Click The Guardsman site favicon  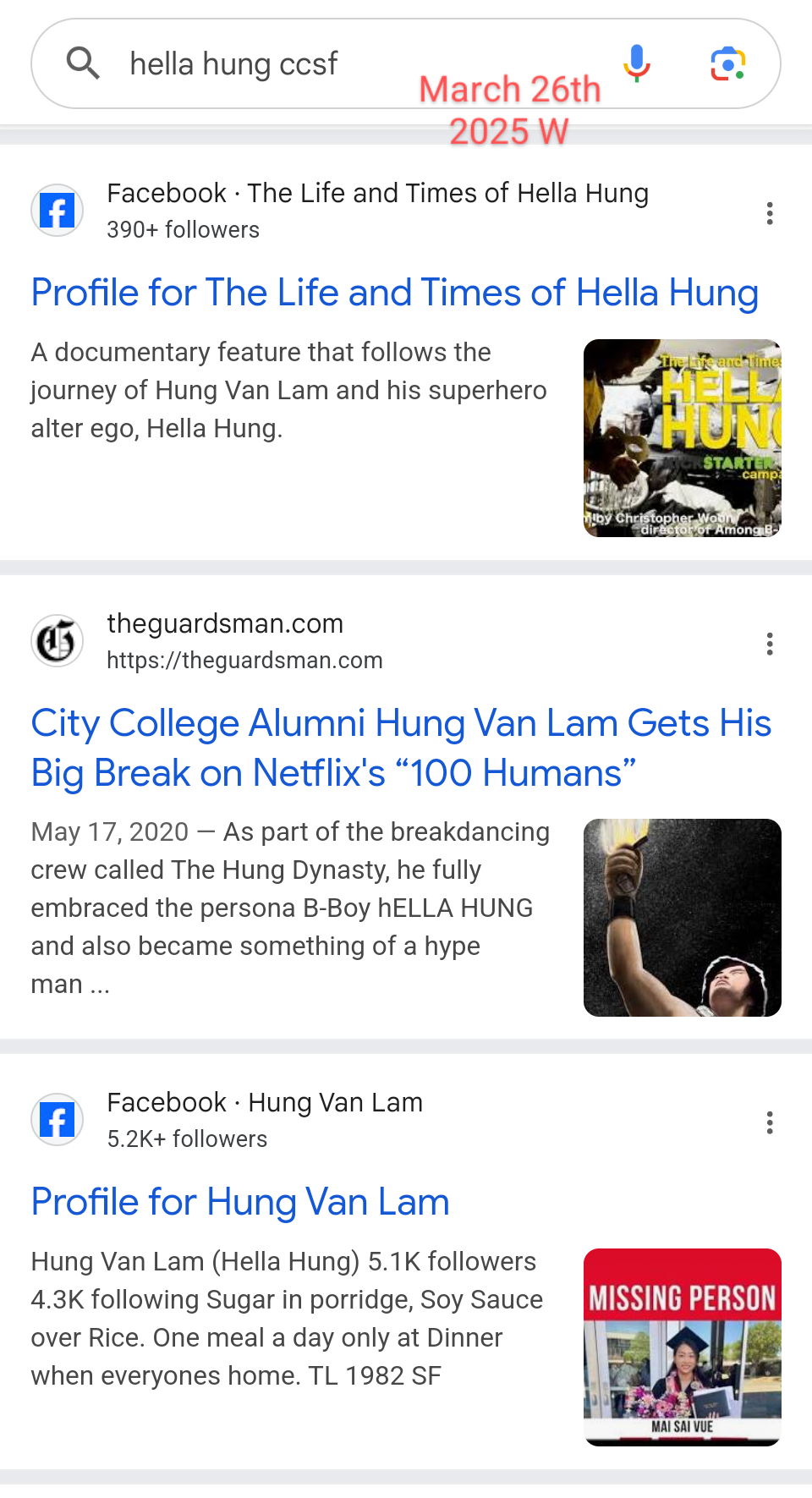[x=58, y=641]
